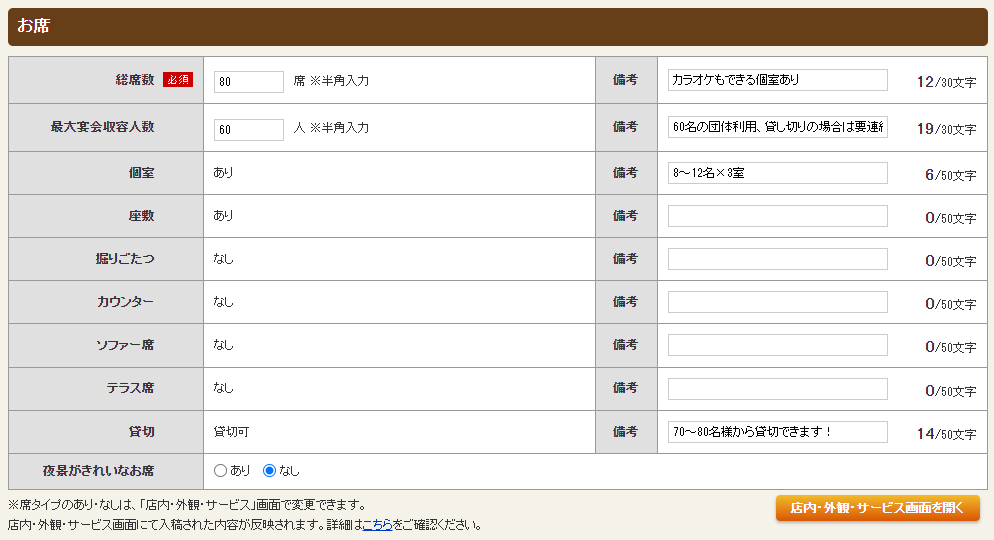This screenshot has height=540, width=994.
Task: Click the empty 座敷 備考 field
Action: click(x=777, y=216)
